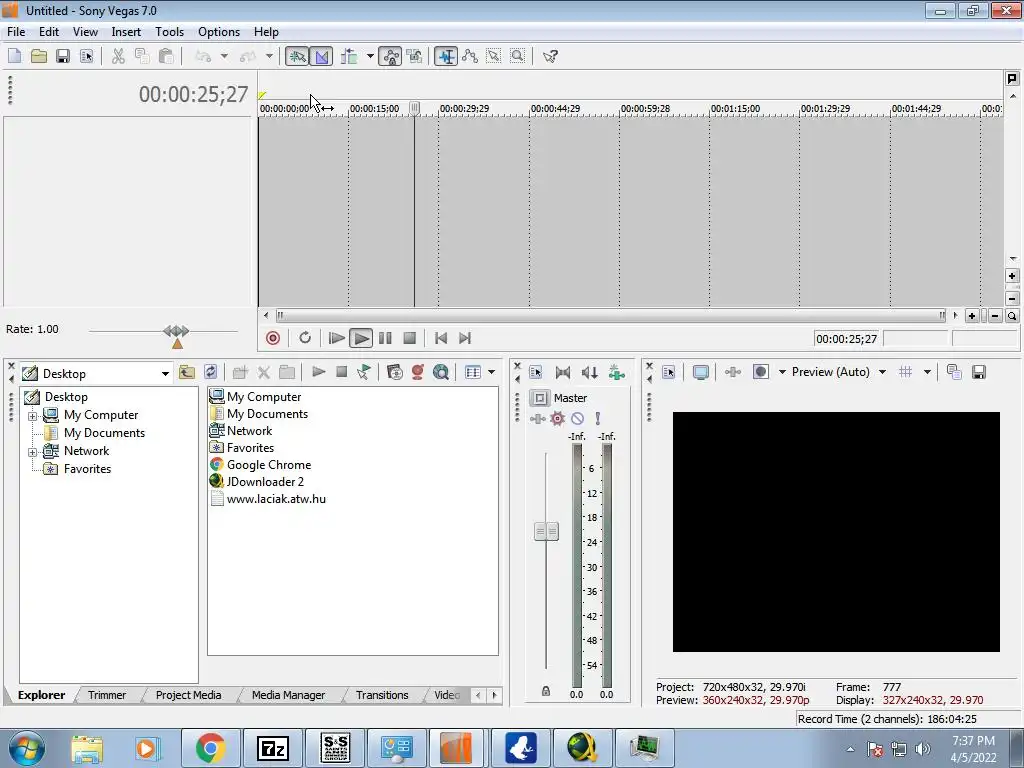Screen dimensions: 1024x768
Task: Click Get Media from the Web icon
Action: (x=441, y=372)
